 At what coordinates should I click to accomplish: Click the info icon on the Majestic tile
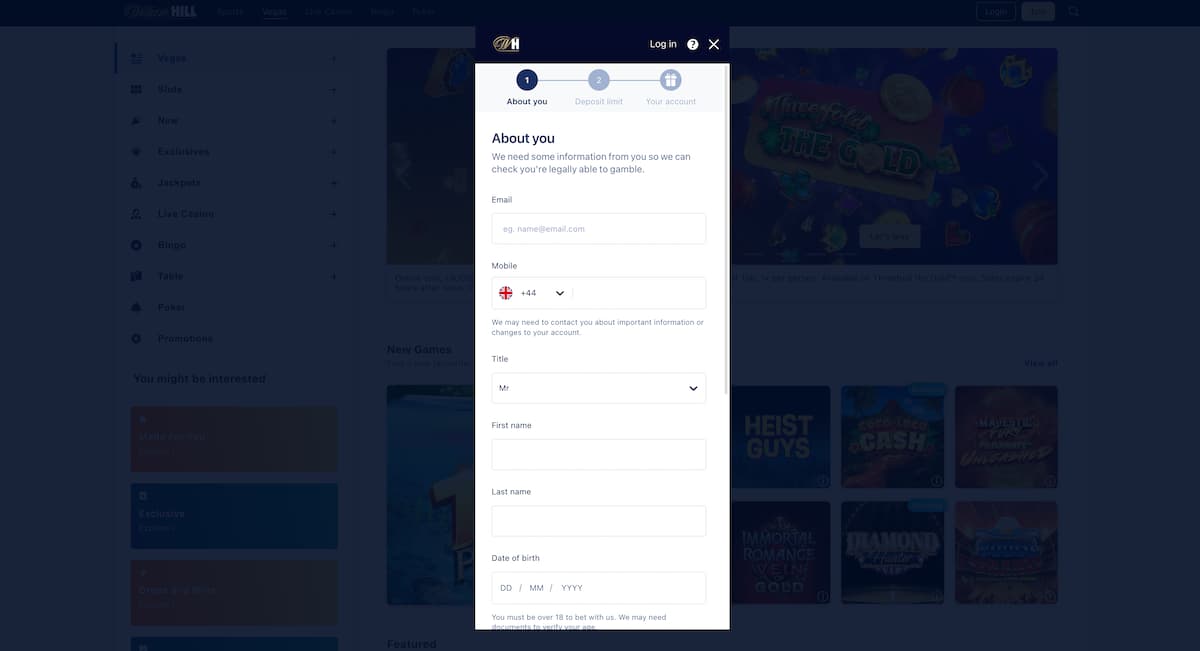pos(1050,481)
